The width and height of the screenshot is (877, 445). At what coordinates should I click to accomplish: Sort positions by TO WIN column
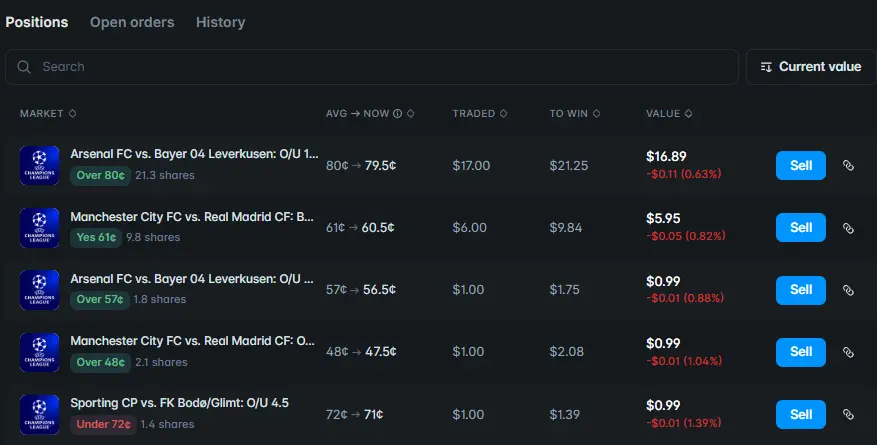point(575,114)
